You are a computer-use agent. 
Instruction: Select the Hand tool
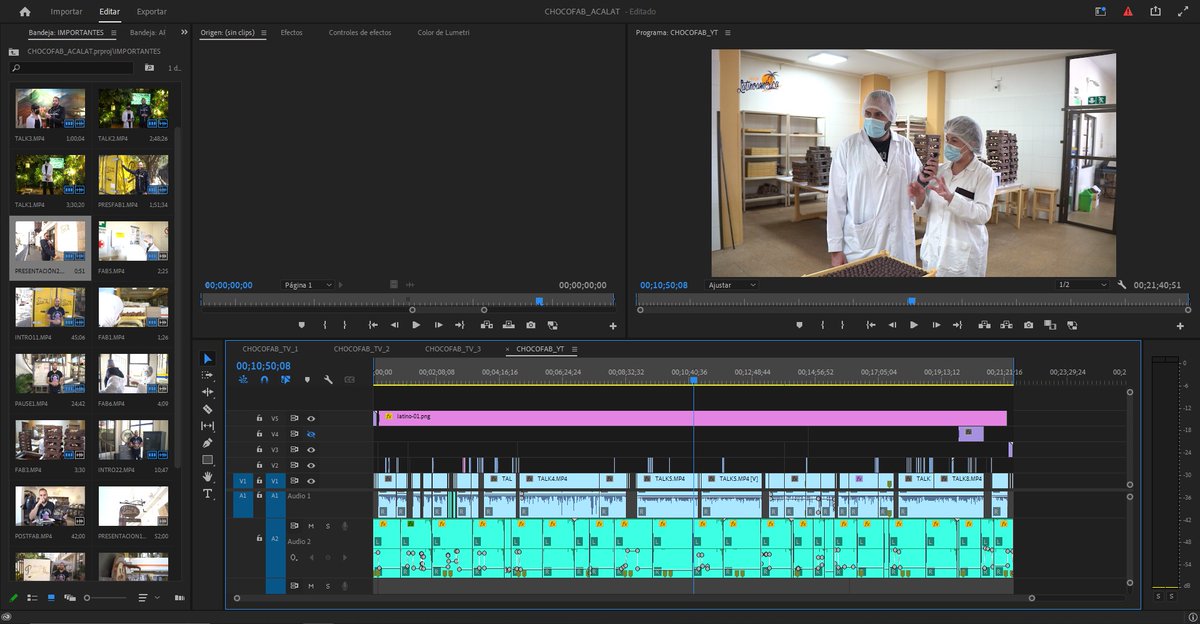(x=208, y=477)
